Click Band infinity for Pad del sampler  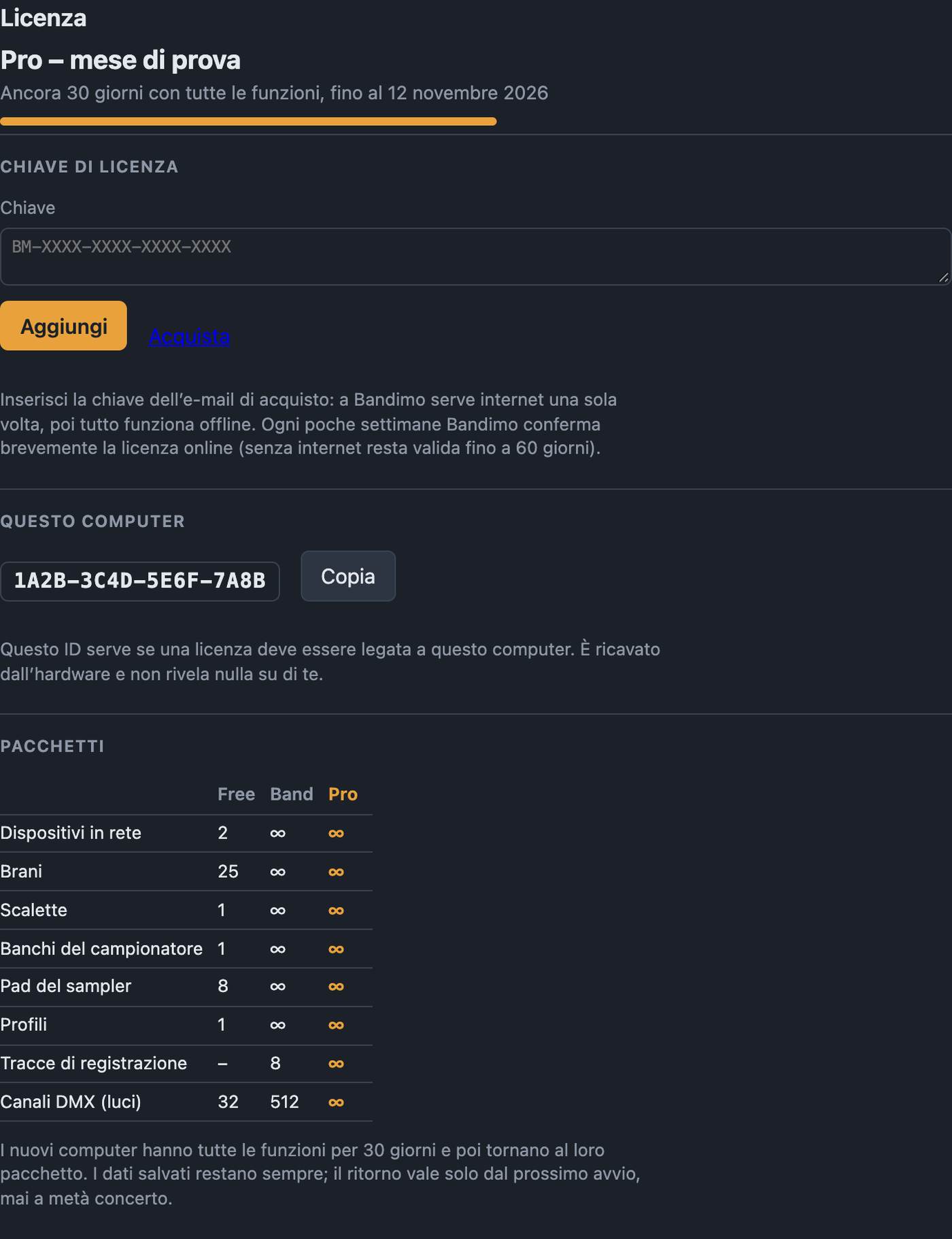coord(277,987)
